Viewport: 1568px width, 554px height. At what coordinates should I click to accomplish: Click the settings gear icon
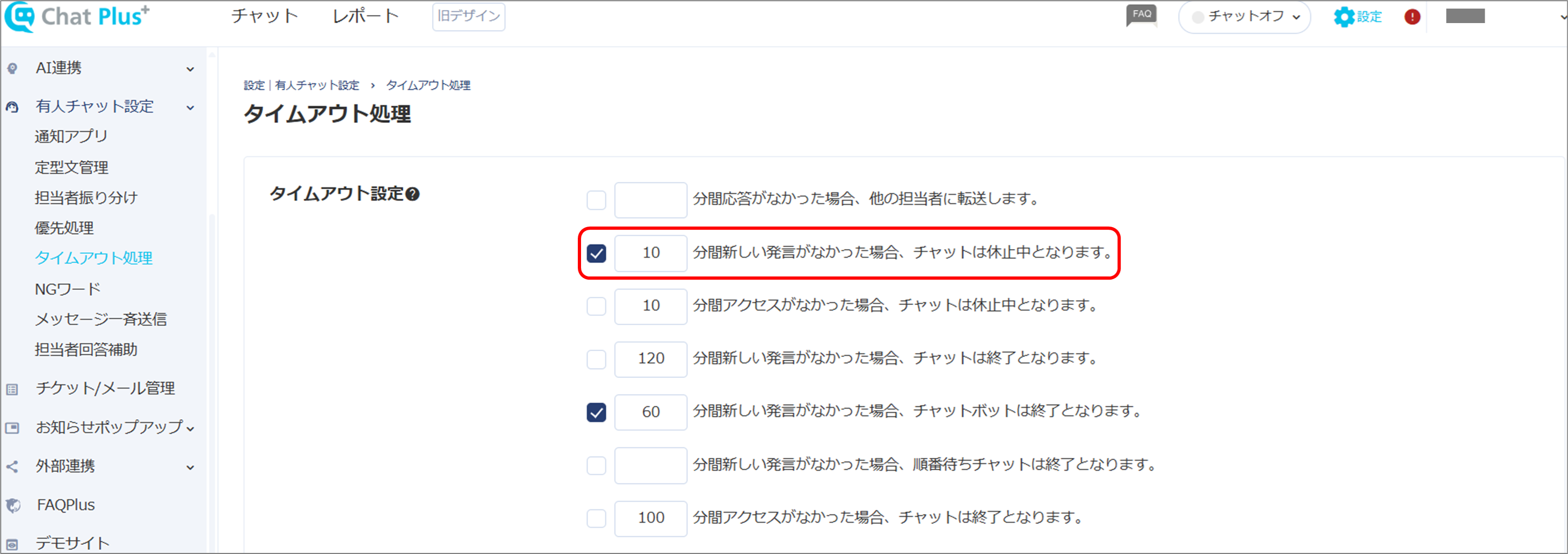pyautogui.click(x=1344, y=17)
